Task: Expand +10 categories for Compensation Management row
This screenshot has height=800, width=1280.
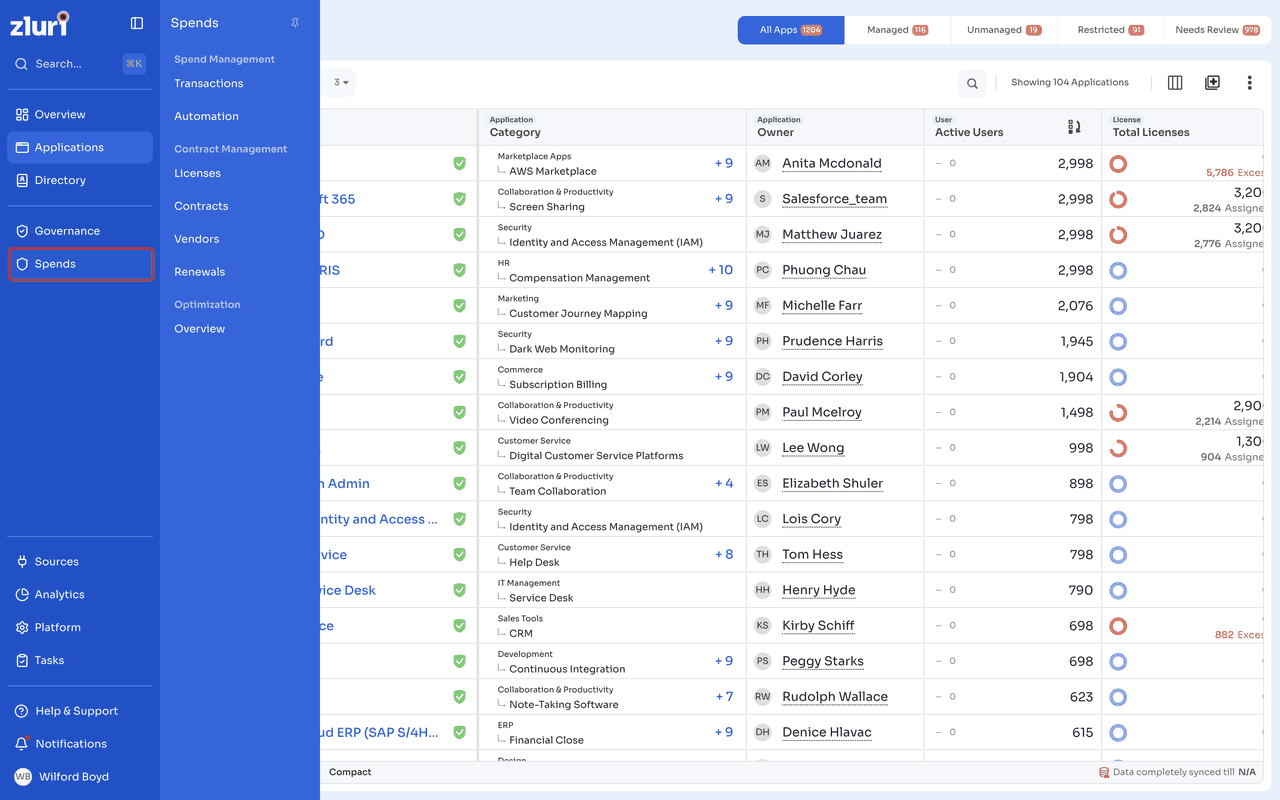Action: point(721,270)
